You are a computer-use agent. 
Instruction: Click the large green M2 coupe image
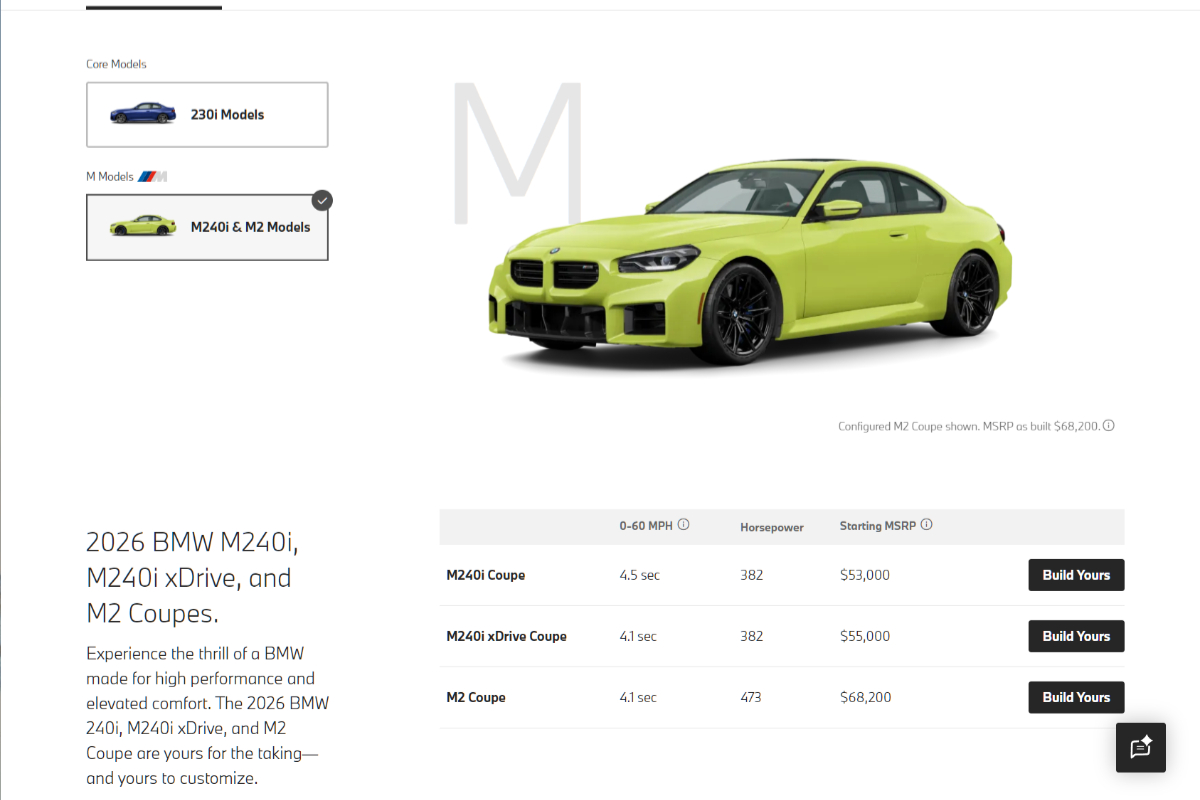[x=750, y=260]
